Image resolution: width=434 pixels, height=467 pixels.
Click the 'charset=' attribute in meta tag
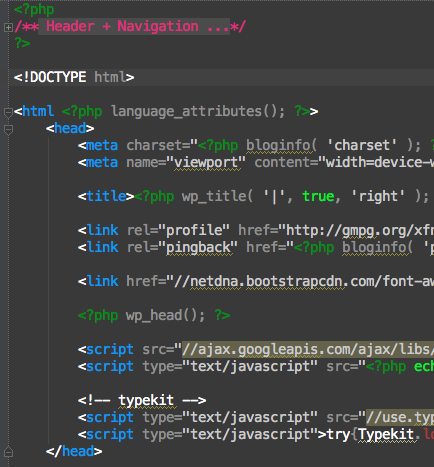click(159, 145)
